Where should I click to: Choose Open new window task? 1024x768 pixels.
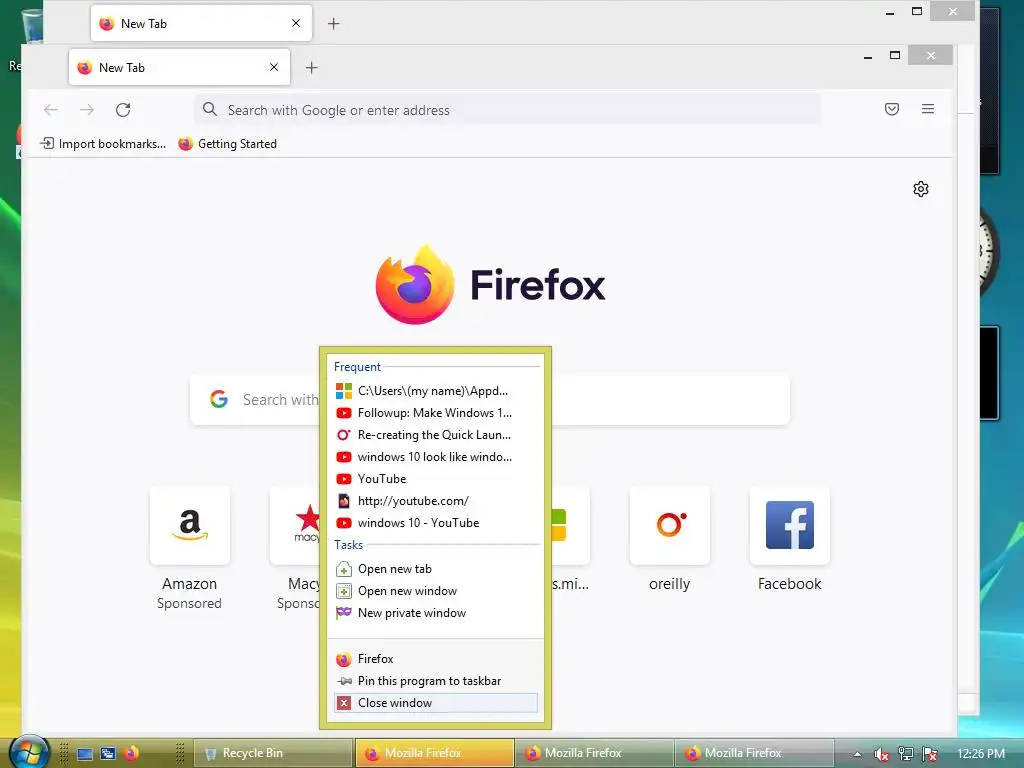[x=436, y=591]
